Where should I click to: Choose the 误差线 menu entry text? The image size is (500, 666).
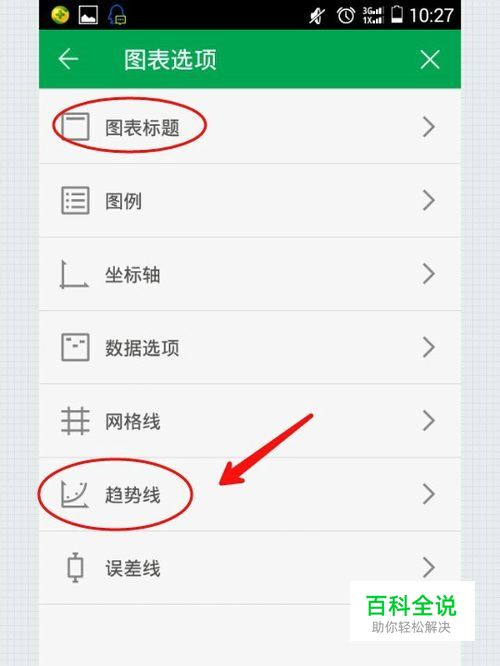(133, 568)
